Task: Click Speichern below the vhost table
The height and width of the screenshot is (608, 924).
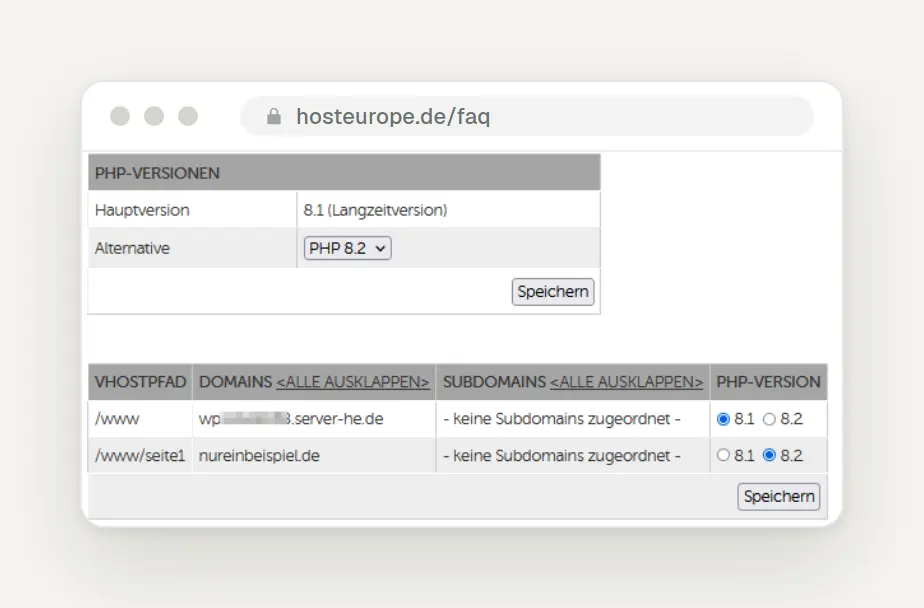Action: click(x=778, y=497)
